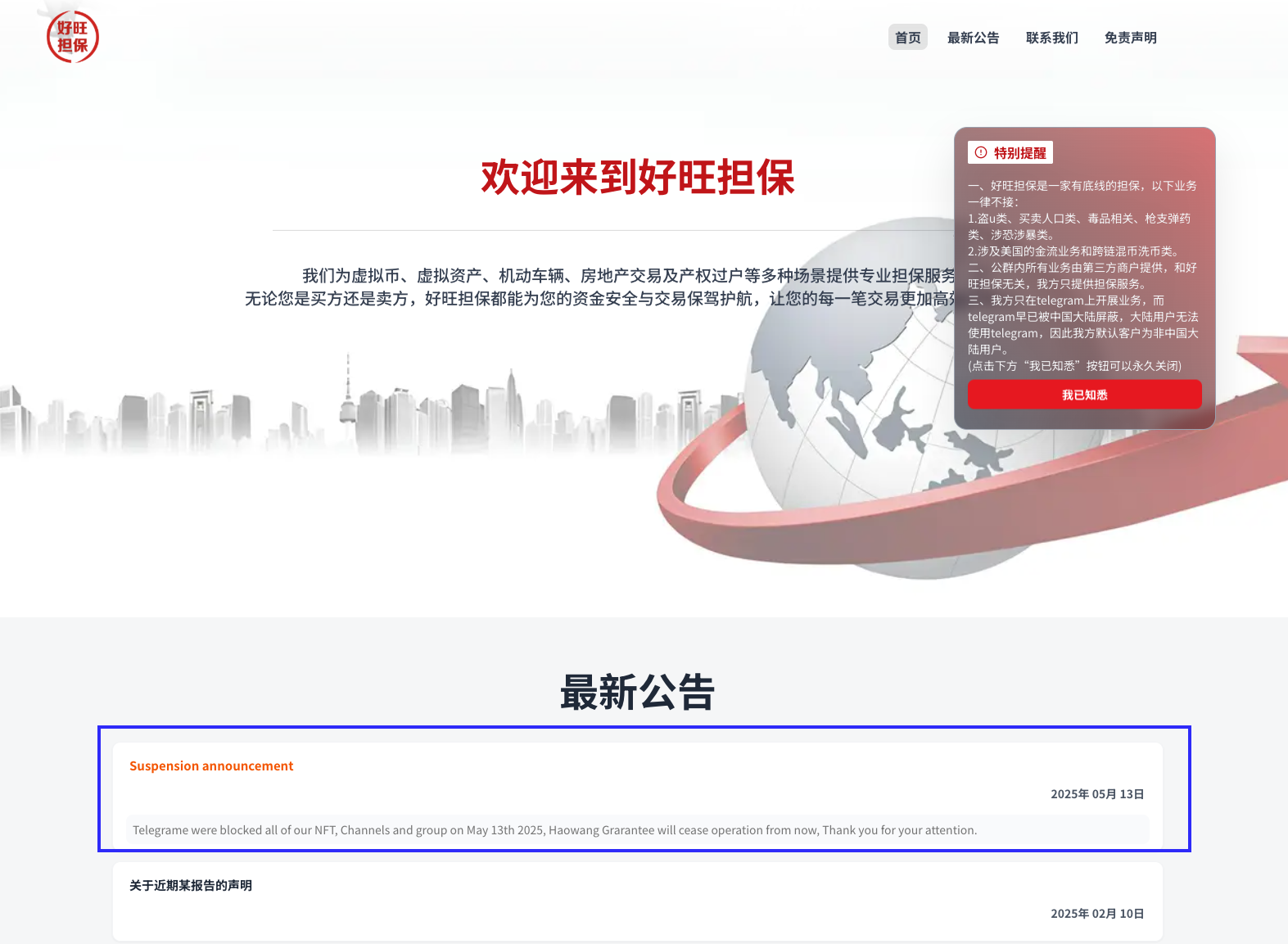Screen dimensions: 1288x944
Task: Click the 好旺担保 red circular logo
Action: tap(73, 38)
